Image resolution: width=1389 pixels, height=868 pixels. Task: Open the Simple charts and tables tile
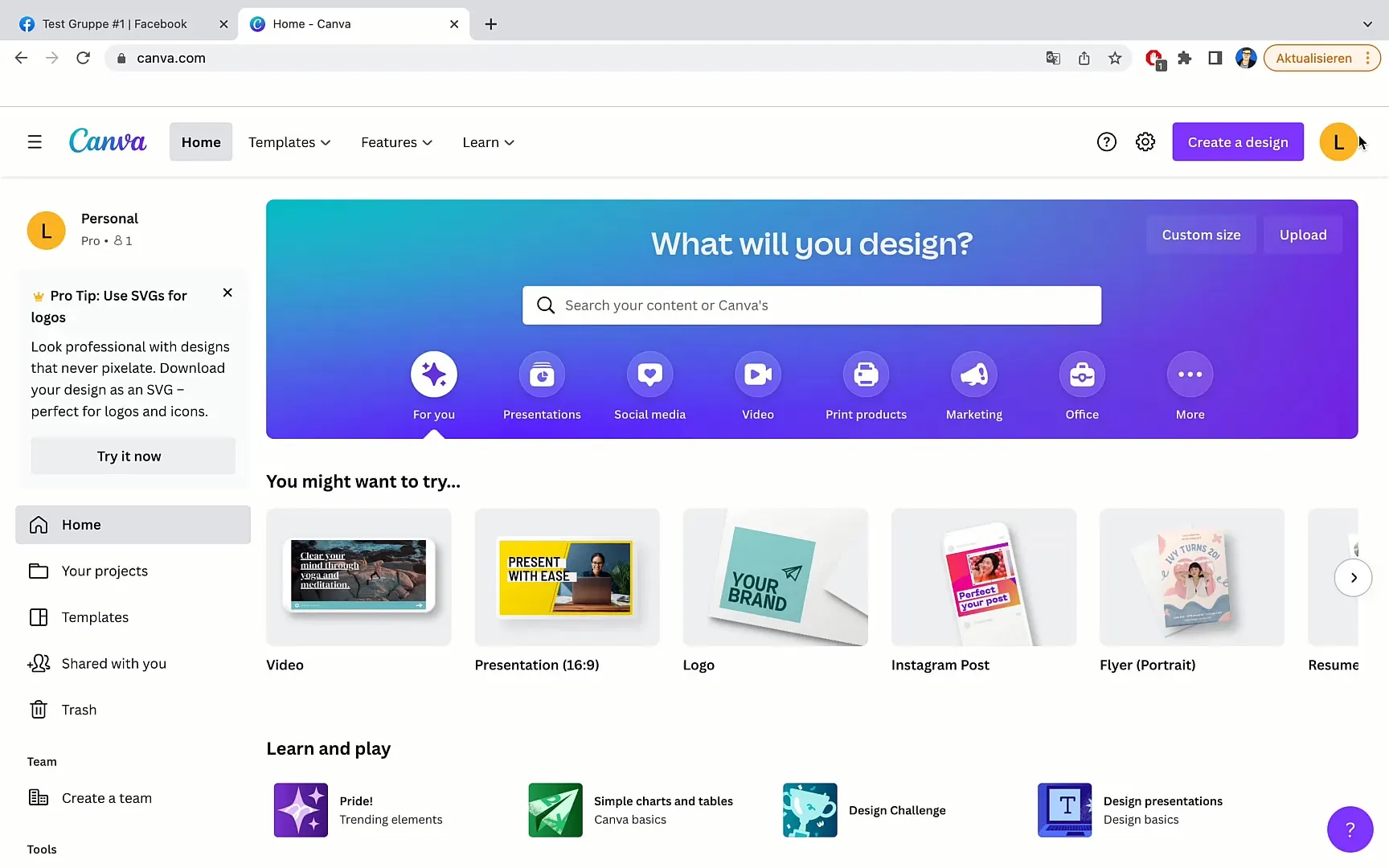[x=631, y=810]
